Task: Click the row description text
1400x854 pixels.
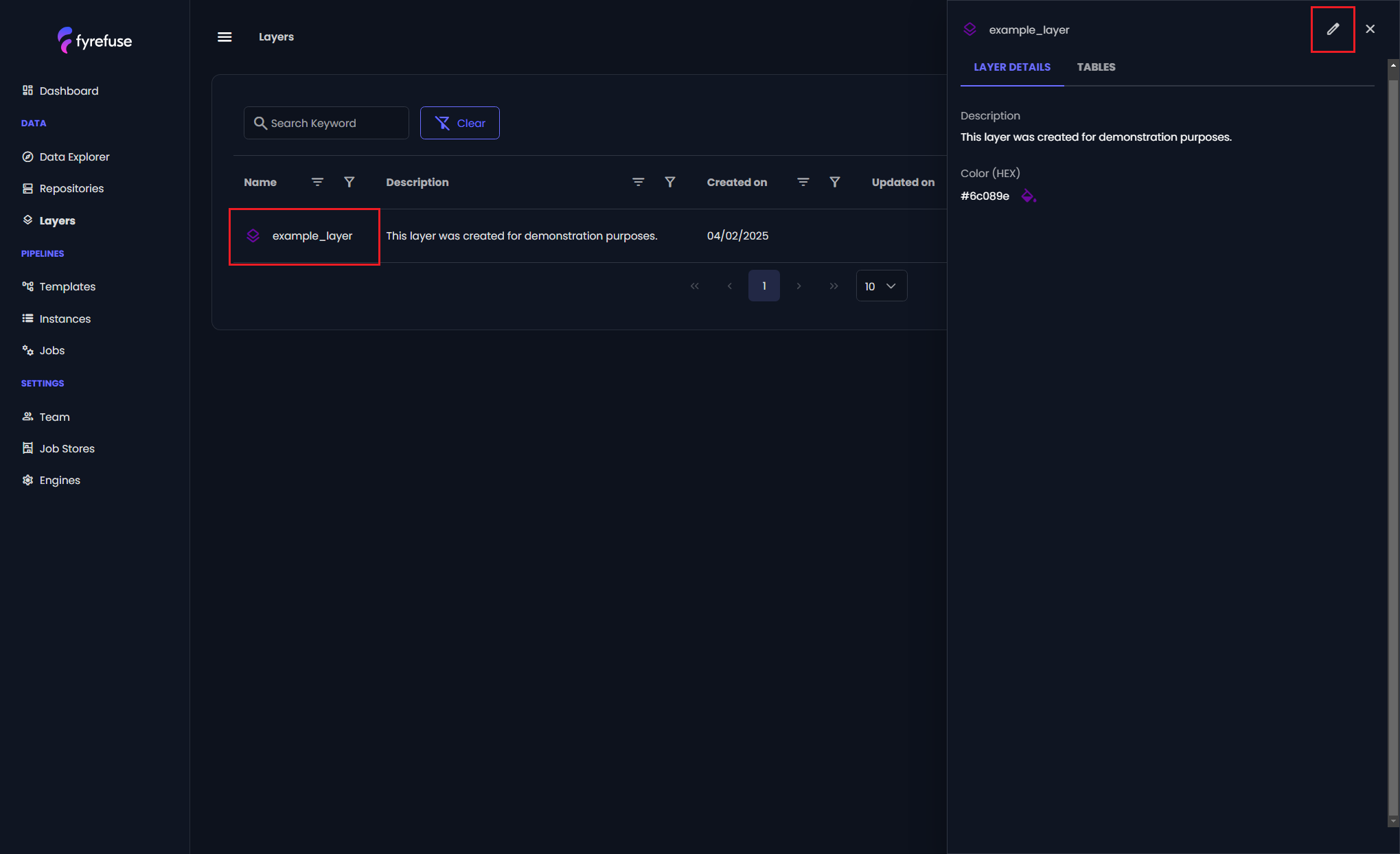Action: tap(521, 235)
